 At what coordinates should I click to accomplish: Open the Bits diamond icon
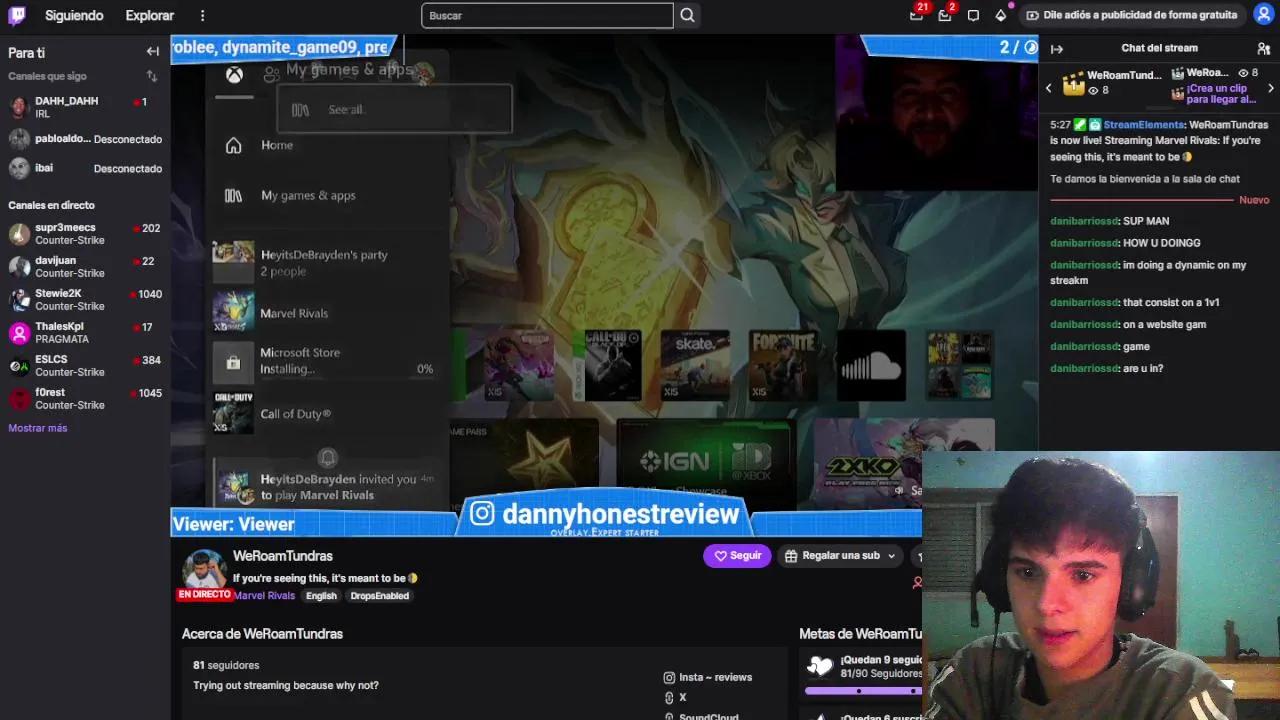[1001, 16]
